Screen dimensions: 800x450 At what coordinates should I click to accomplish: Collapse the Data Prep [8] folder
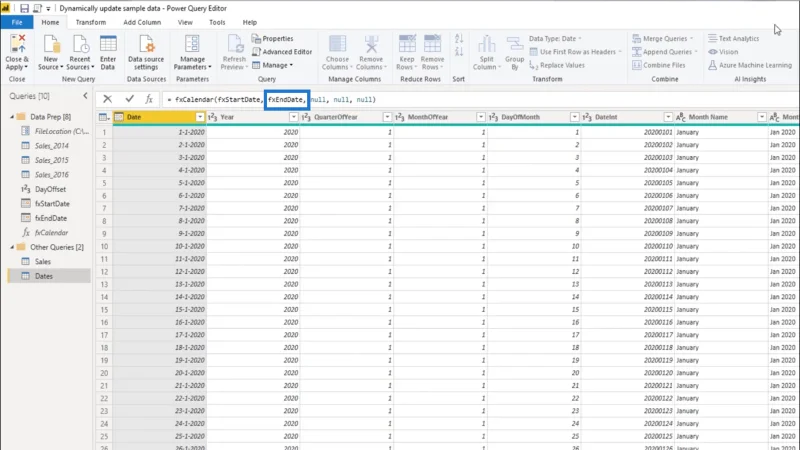(12, 117)
